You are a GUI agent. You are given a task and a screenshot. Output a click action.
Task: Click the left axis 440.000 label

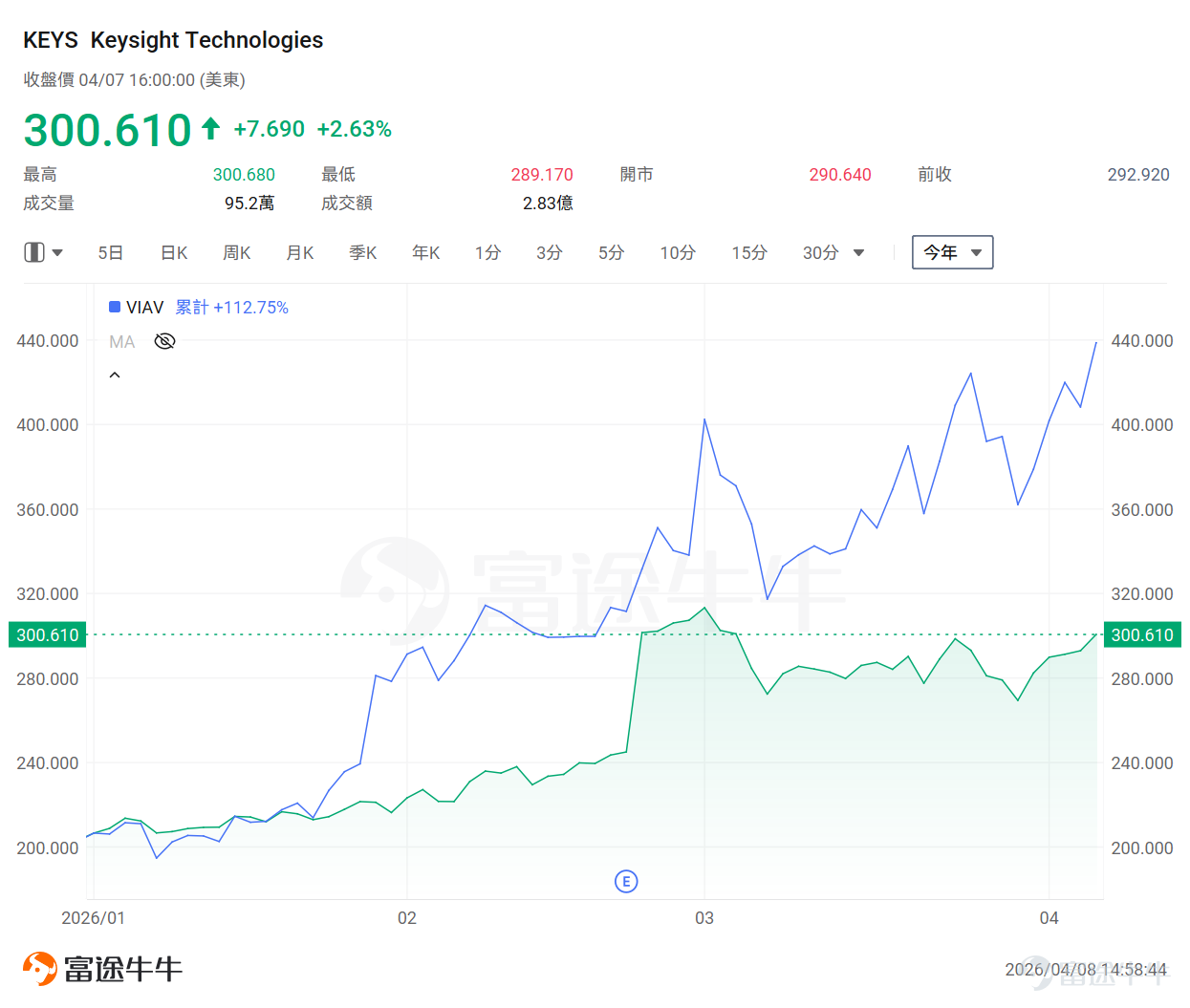pyautogui.click(x=48, y=341)
